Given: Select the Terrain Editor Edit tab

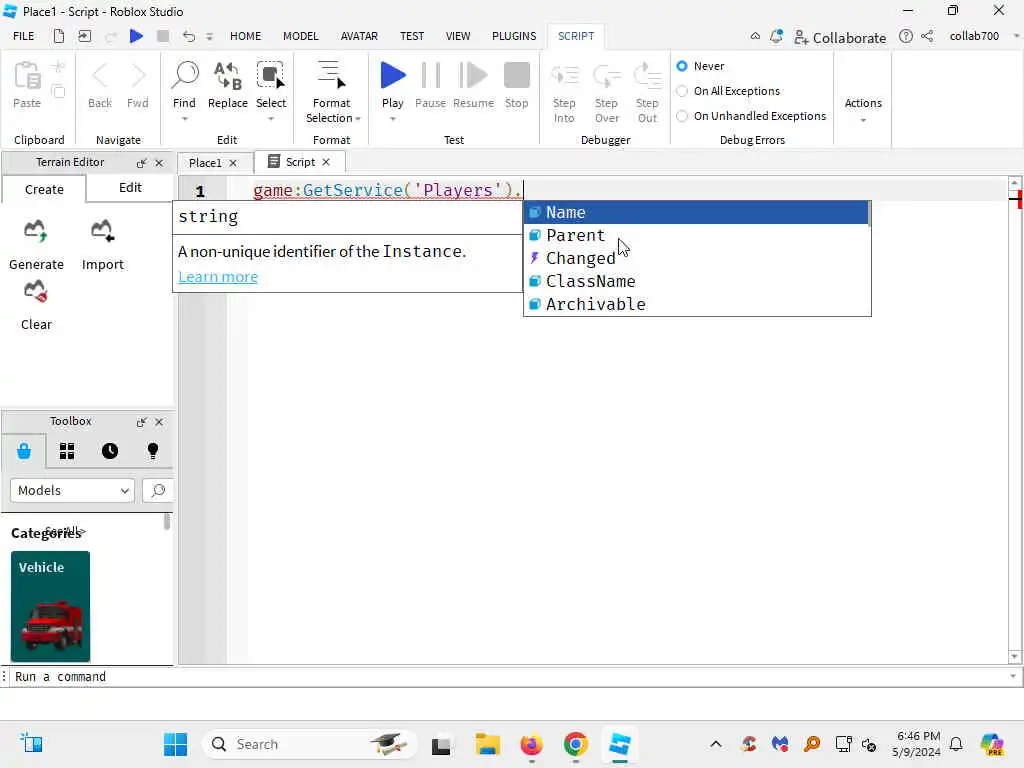Looking at the screenshot, I should pos(130,187).
